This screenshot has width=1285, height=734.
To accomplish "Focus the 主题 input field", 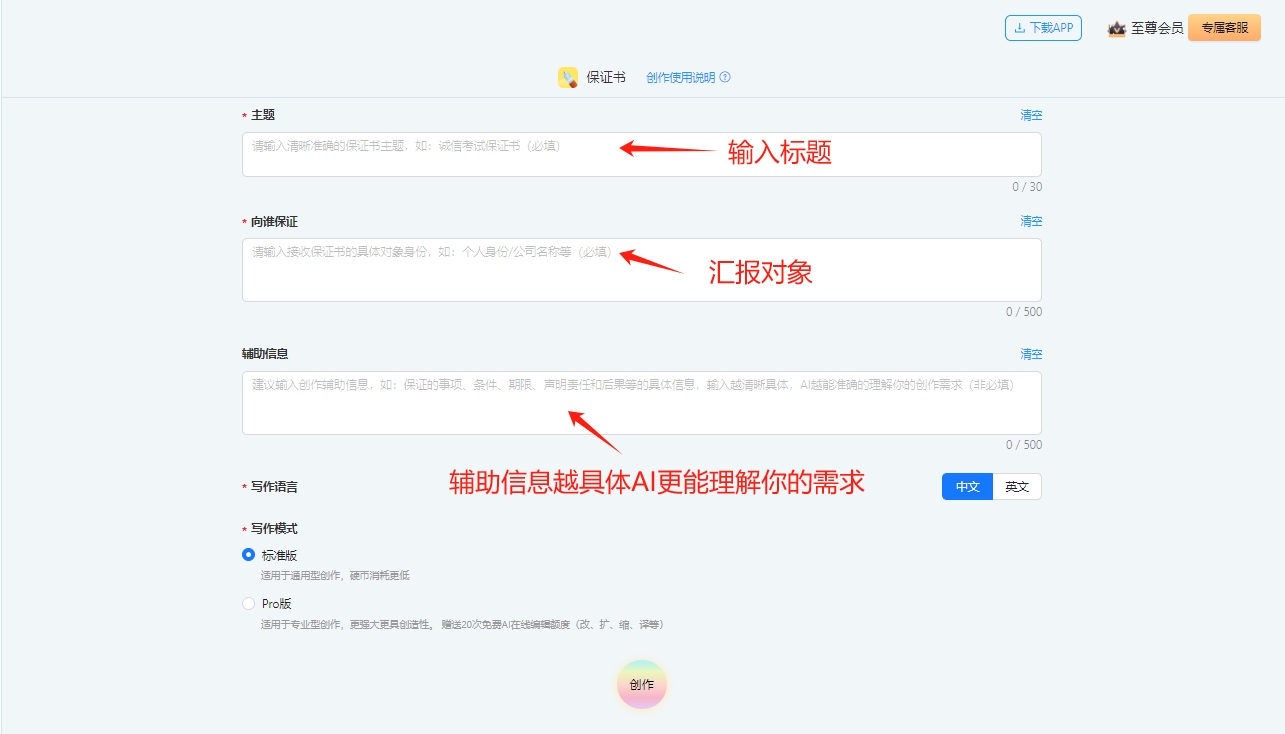I will point(641,154).
